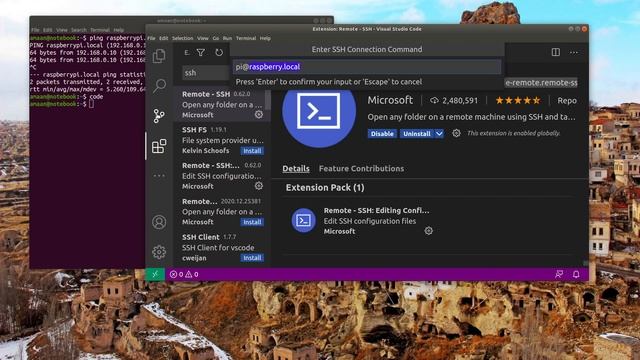
Task: Open gear for Remote - SSH: Editing extension in list
Action: tap(259, 186)
